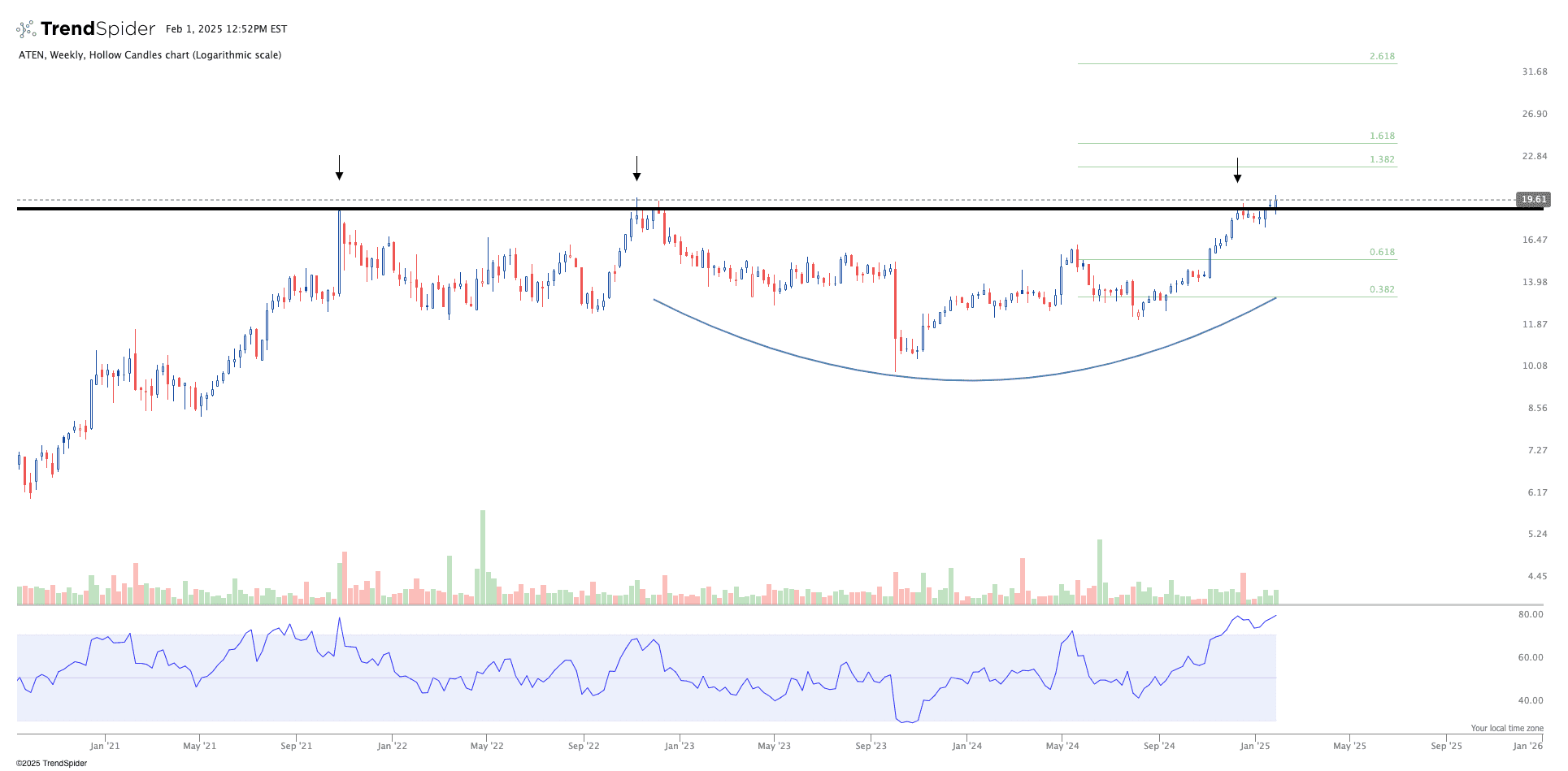
Task: Click the first black arrow near Nov 2021
Action: coord(340,168)
